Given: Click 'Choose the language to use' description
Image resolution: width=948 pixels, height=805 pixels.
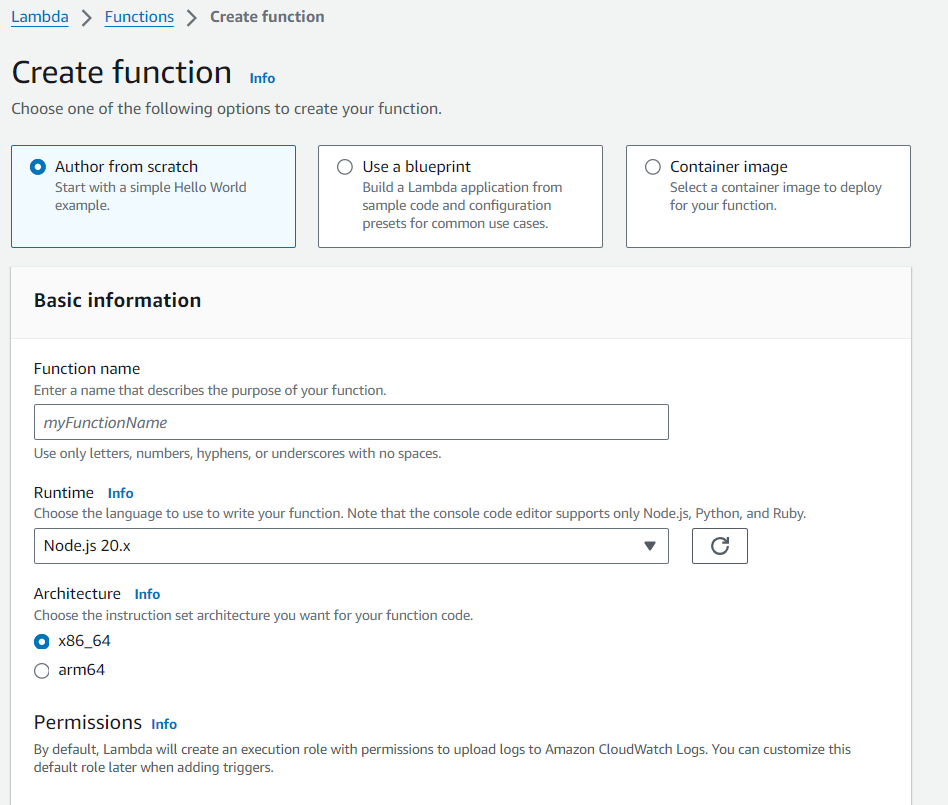Looking at the screenshot, I should point(420,513).
